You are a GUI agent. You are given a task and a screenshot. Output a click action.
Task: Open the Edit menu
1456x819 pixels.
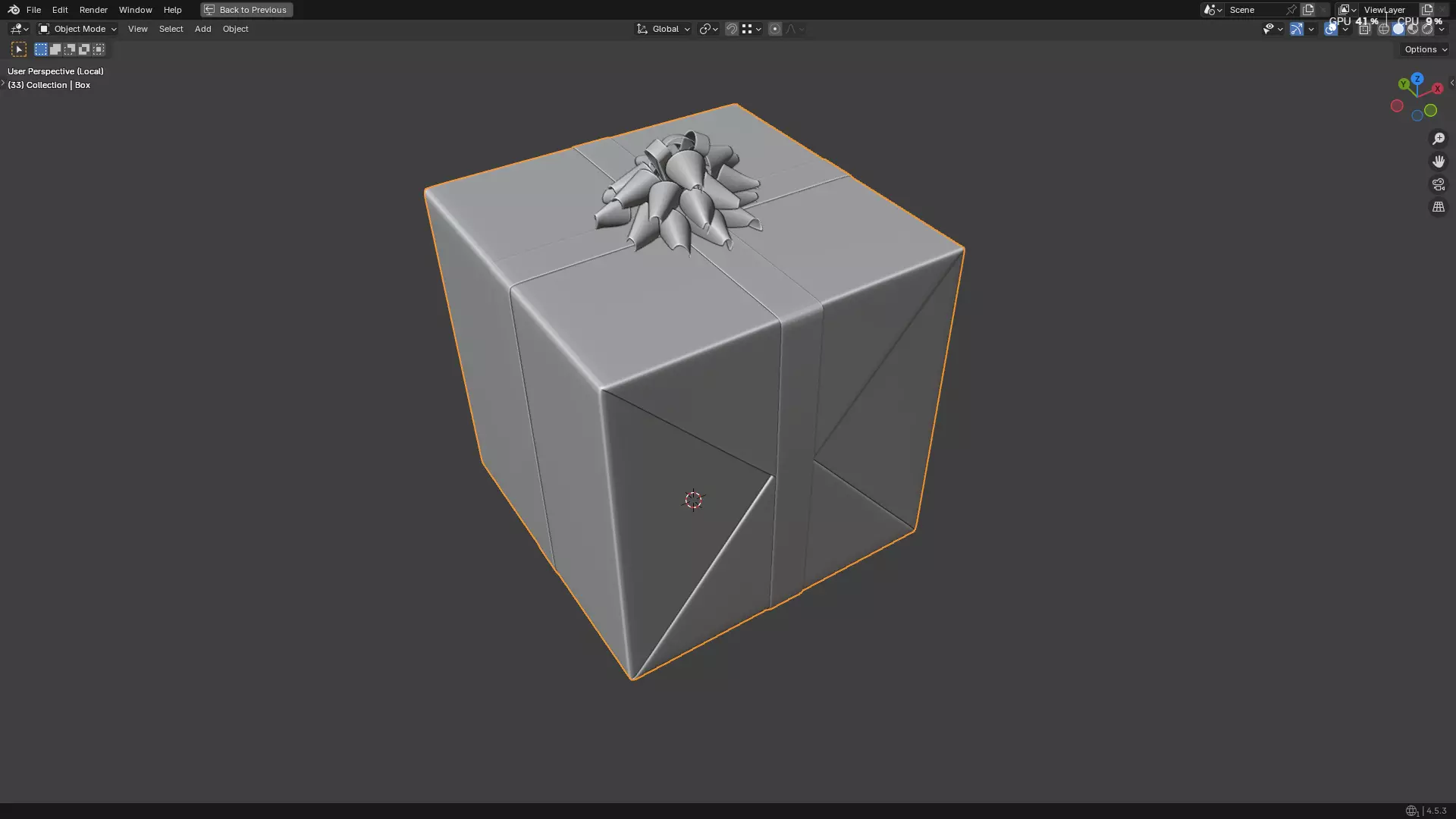point(60,10)
